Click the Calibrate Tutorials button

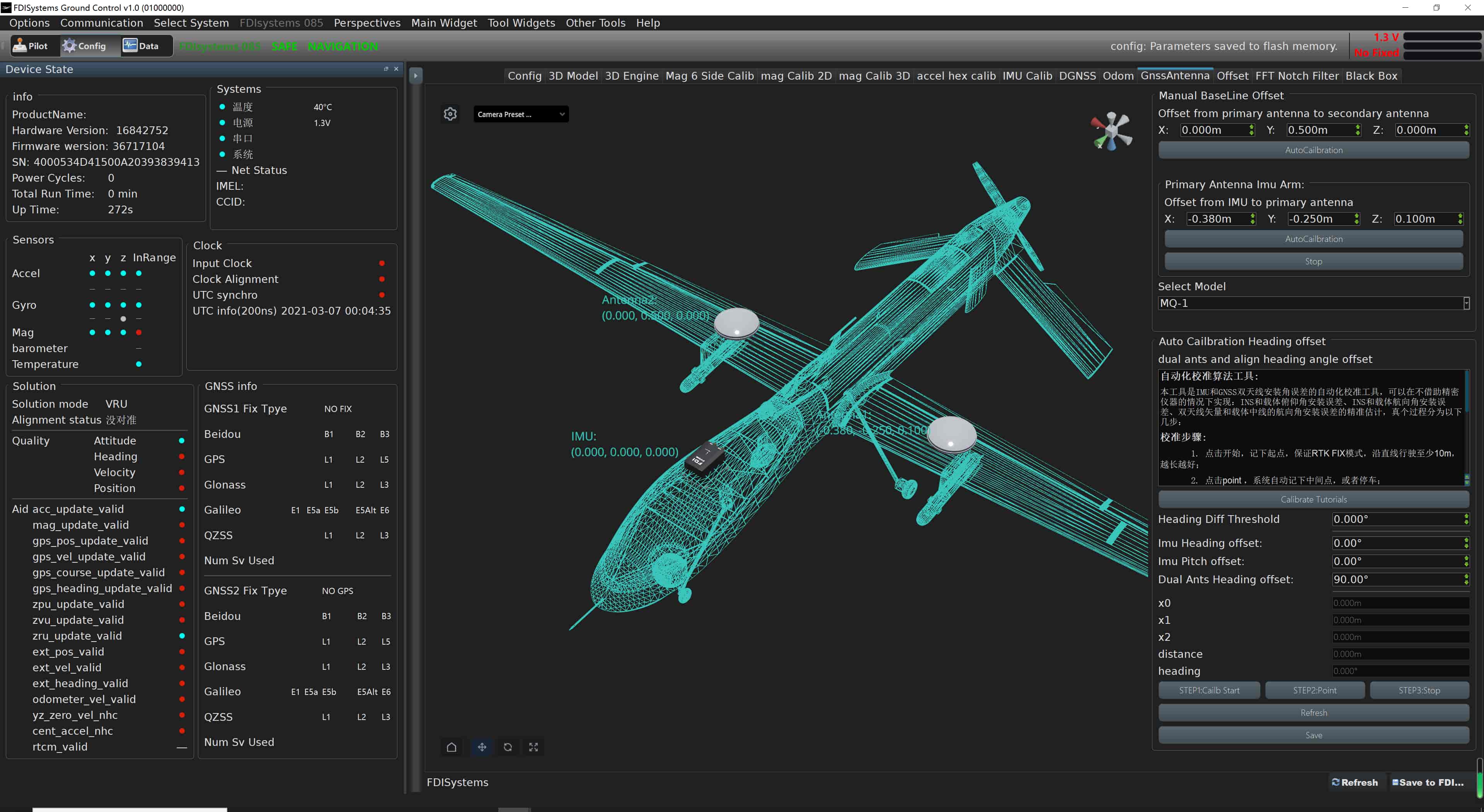pos(1313,499)
